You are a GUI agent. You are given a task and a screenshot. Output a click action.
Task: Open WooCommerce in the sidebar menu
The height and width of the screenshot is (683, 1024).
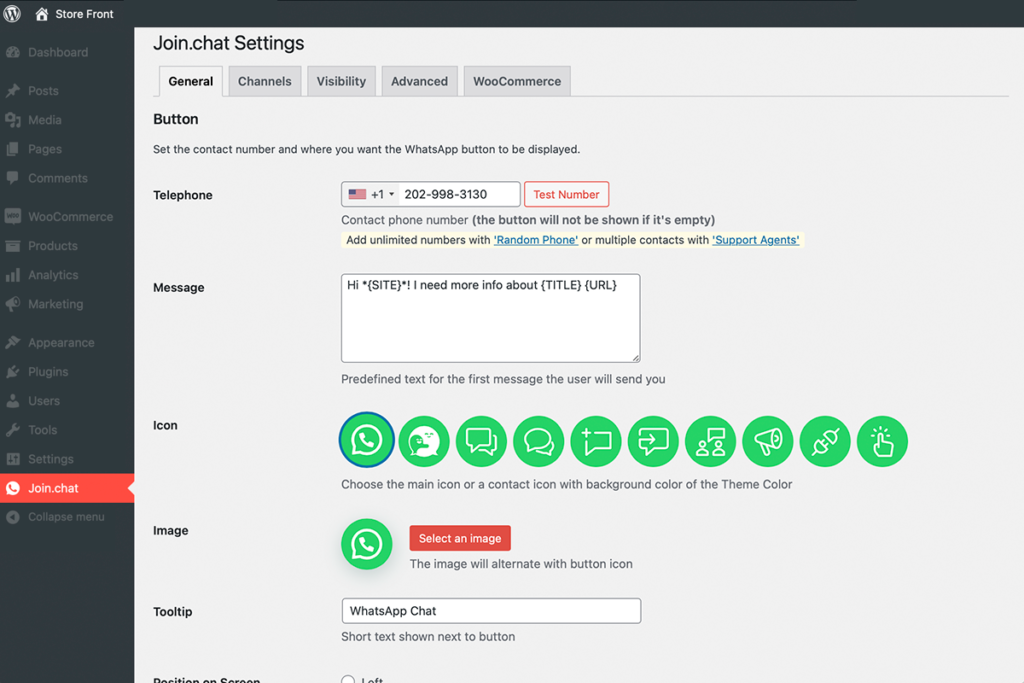[71, 217]
